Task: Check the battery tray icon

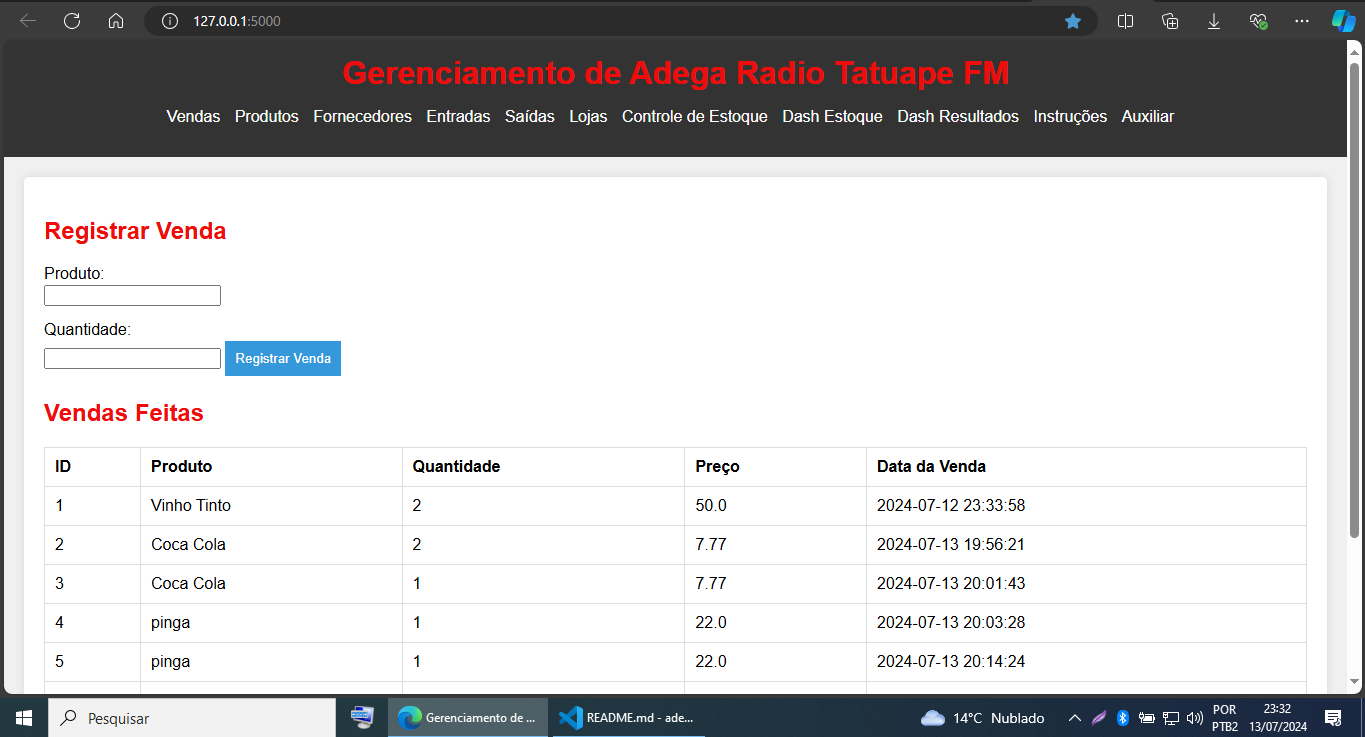Action: point(1147,718)
